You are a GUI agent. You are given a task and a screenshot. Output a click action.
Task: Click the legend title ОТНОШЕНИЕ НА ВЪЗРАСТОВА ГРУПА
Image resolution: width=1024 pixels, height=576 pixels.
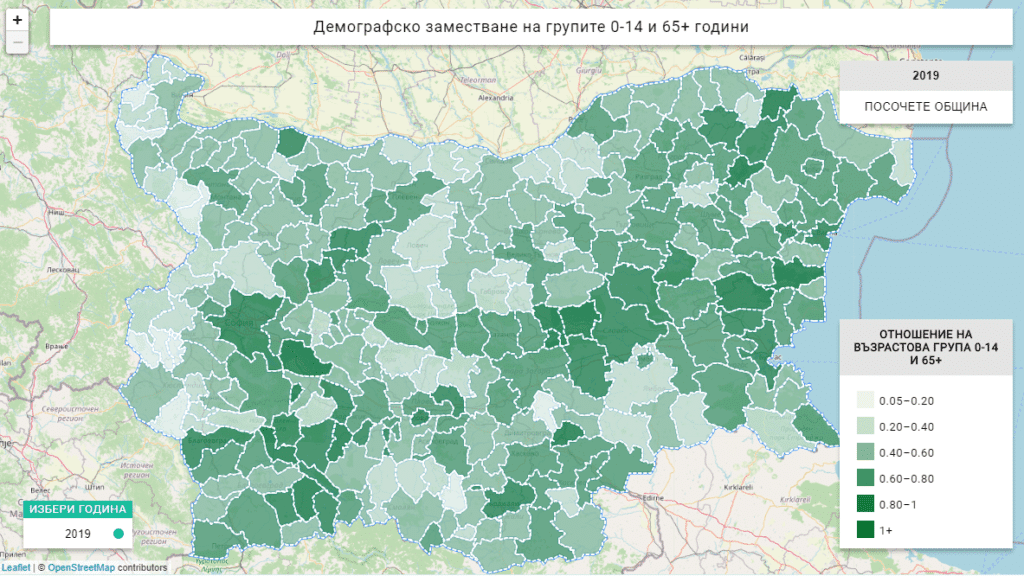(x=925, y=347)
